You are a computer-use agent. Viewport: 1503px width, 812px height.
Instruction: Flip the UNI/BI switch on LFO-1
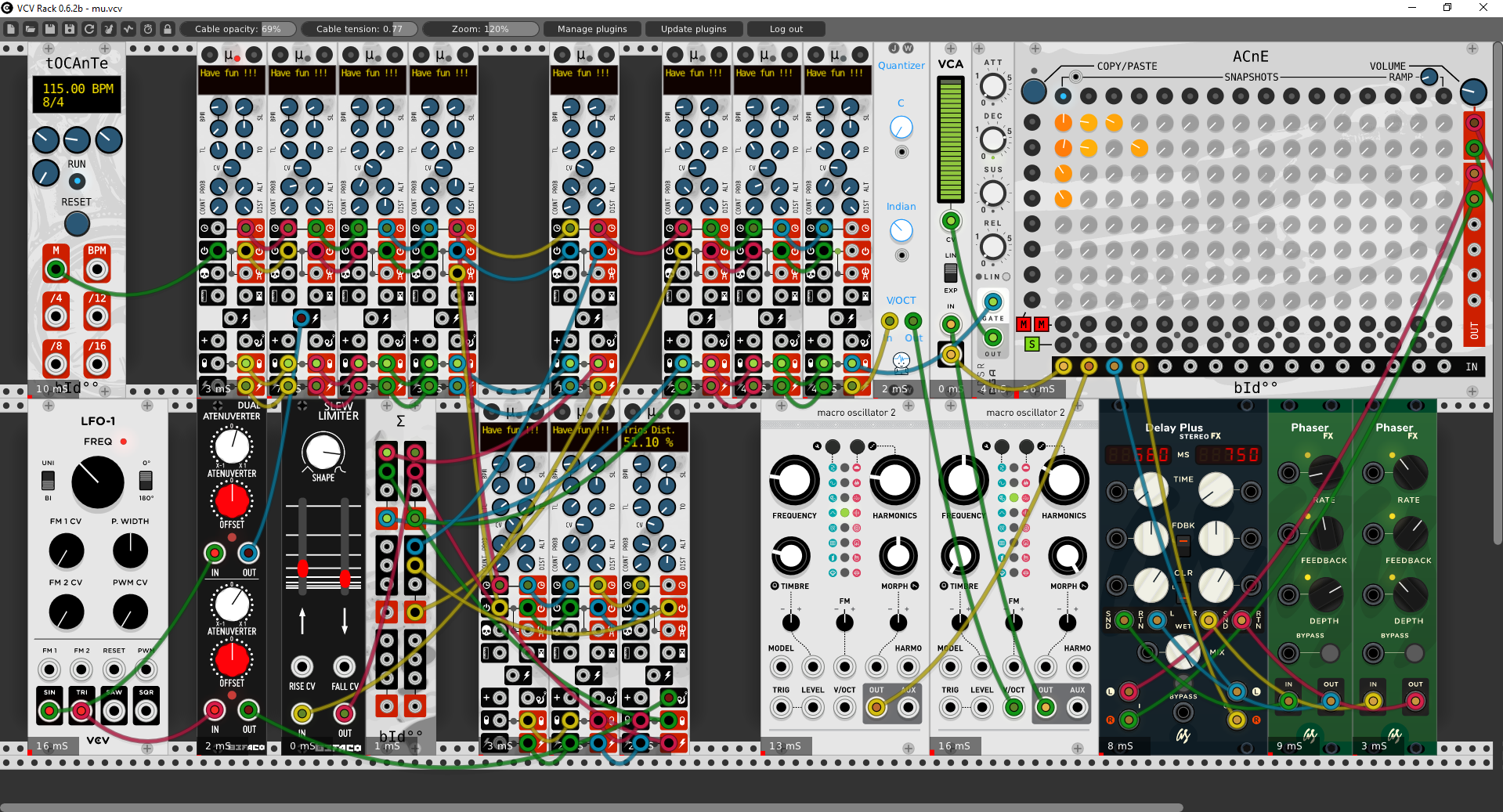click(49, 480)
